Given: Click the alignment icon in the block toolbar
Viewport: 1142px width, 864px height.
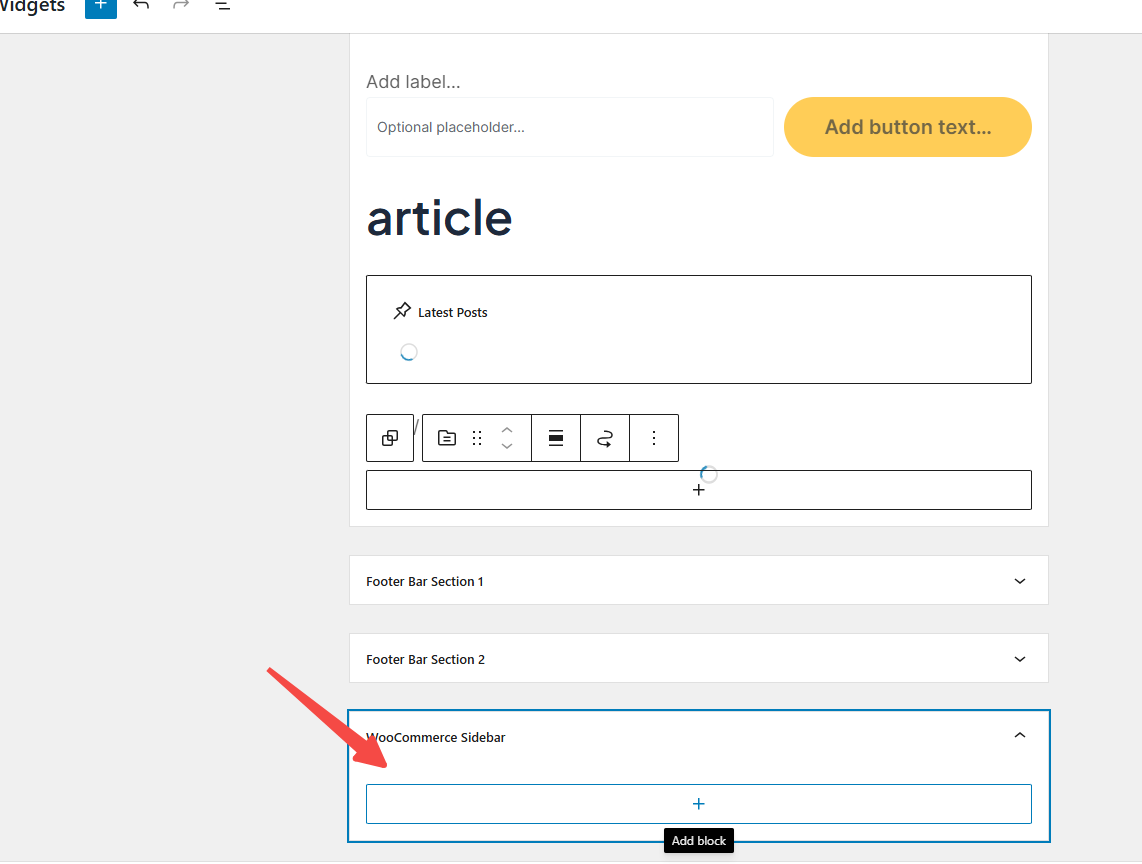Looking at the screenshot, I should pos(556,438).
